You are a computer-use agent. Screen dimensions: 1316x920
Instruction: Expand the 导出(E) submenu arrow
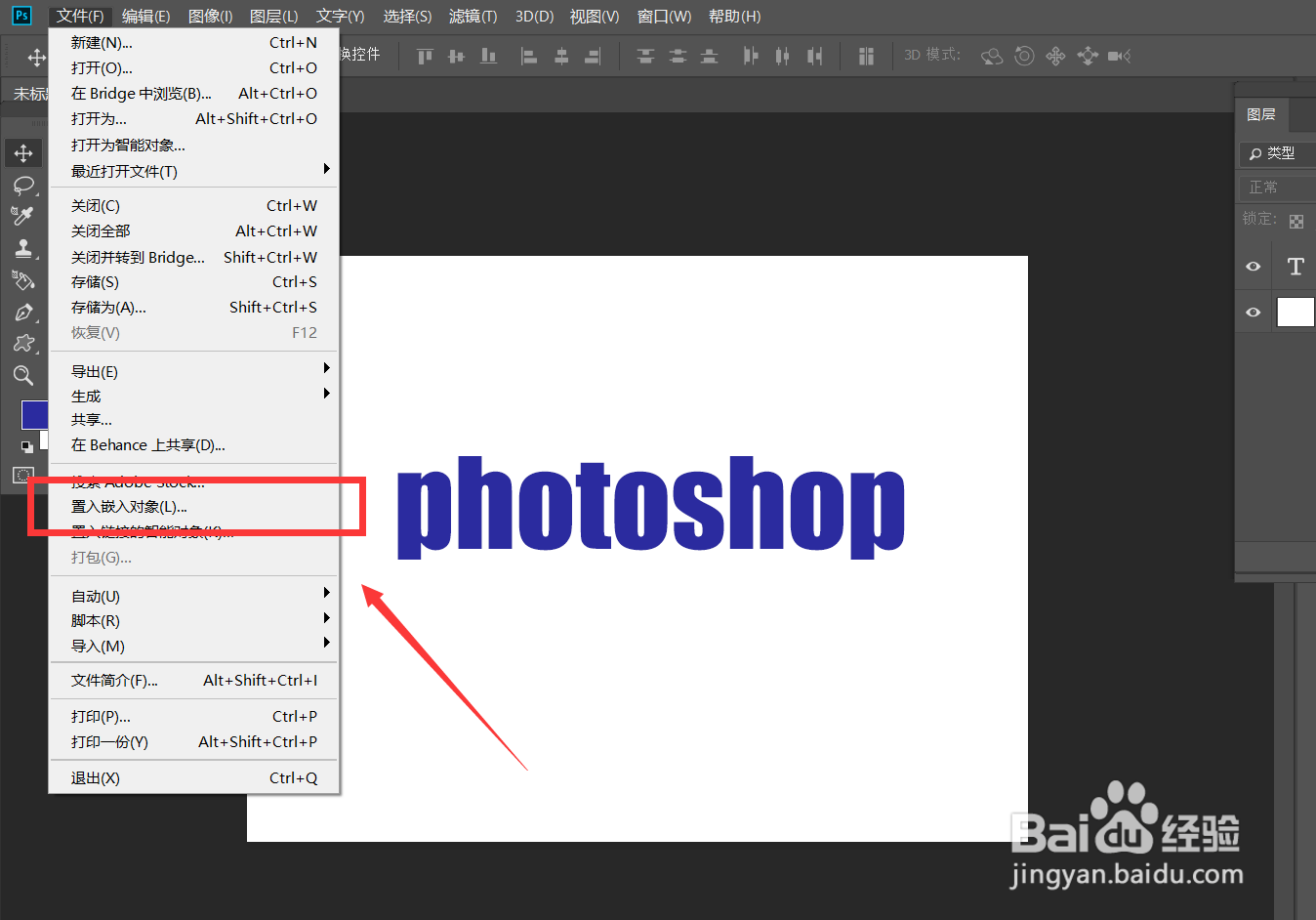click(x=327, y=368)
